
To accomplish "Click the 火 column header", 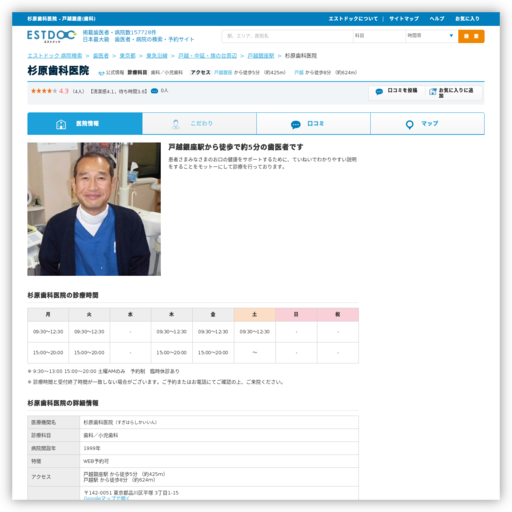I will click(89, 314).
